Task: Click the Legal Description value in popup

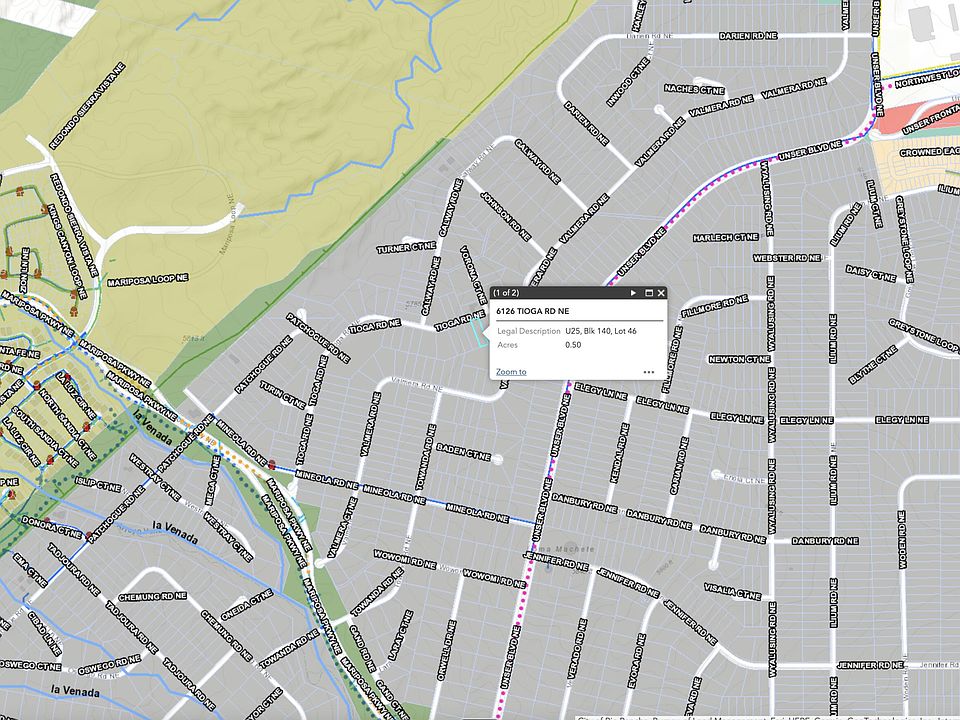Action: (x=601, y=331)
